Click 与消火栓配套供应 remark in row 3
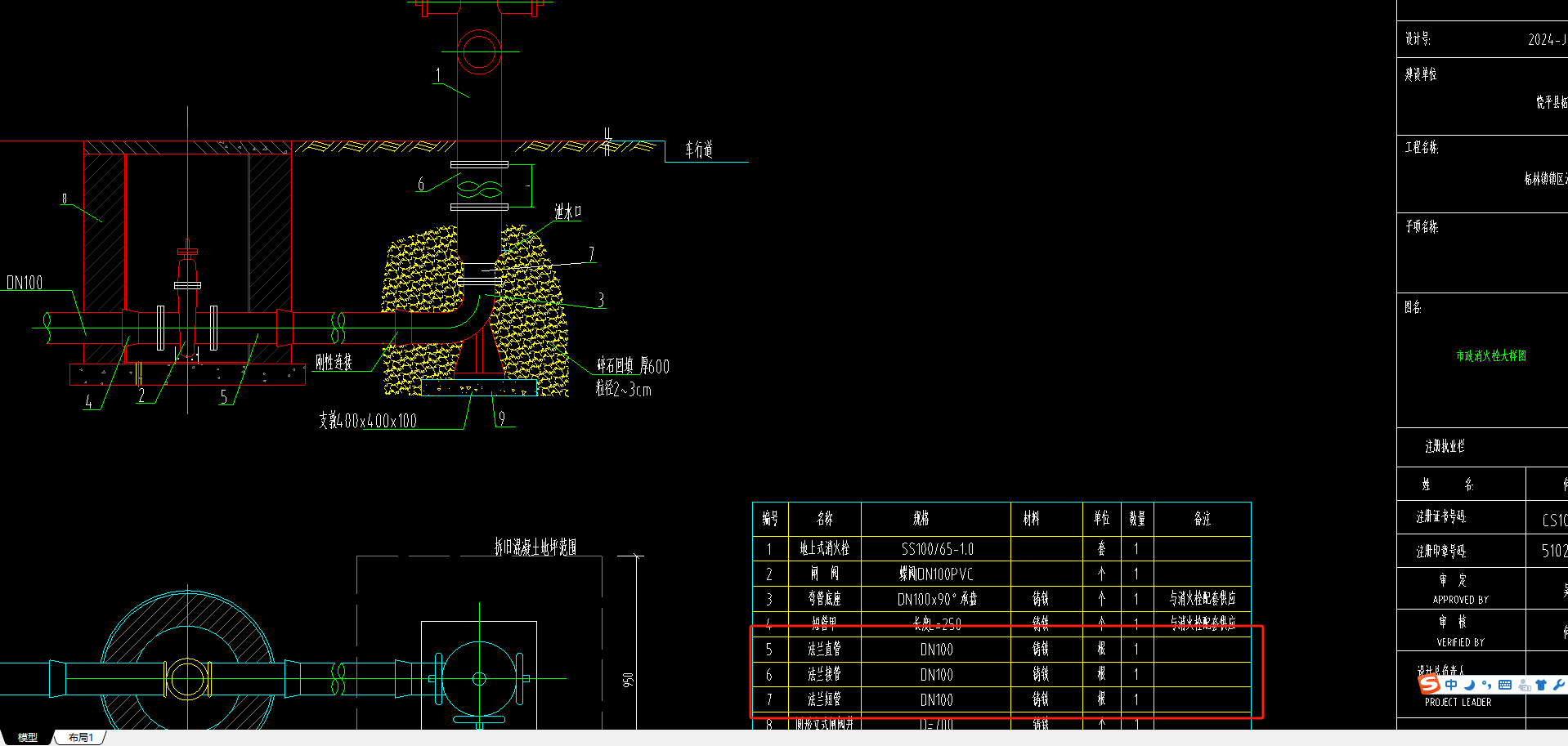 point(1203,599)
